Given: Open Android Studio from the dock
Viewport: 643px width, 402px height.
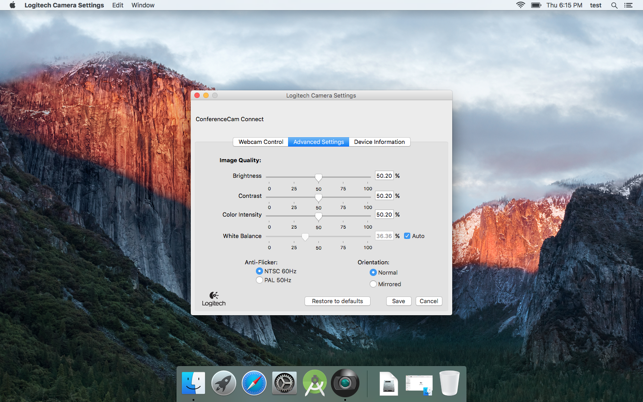Looking at the screenshot, I should tap(315, 383).
